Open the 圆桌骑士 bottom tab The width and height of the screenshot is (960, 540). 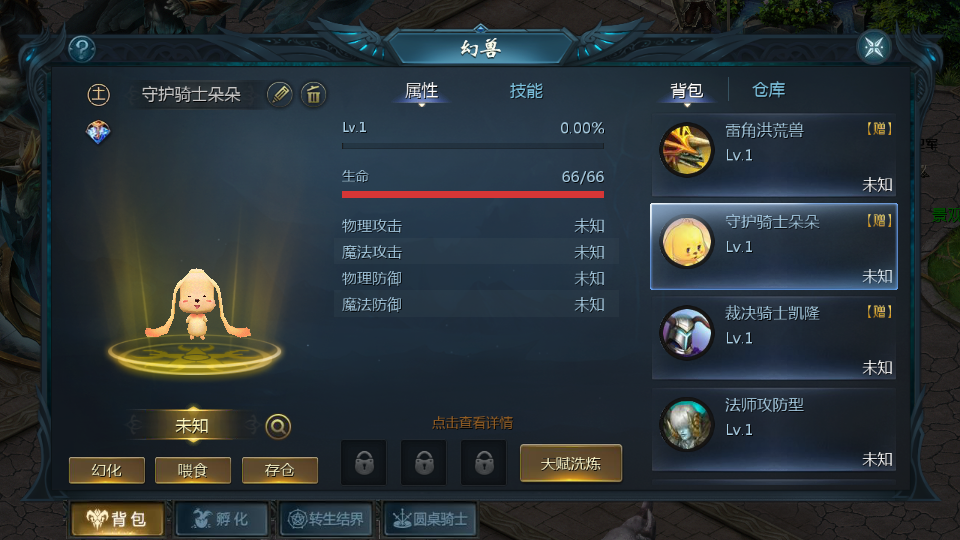(x=430, y=519)
